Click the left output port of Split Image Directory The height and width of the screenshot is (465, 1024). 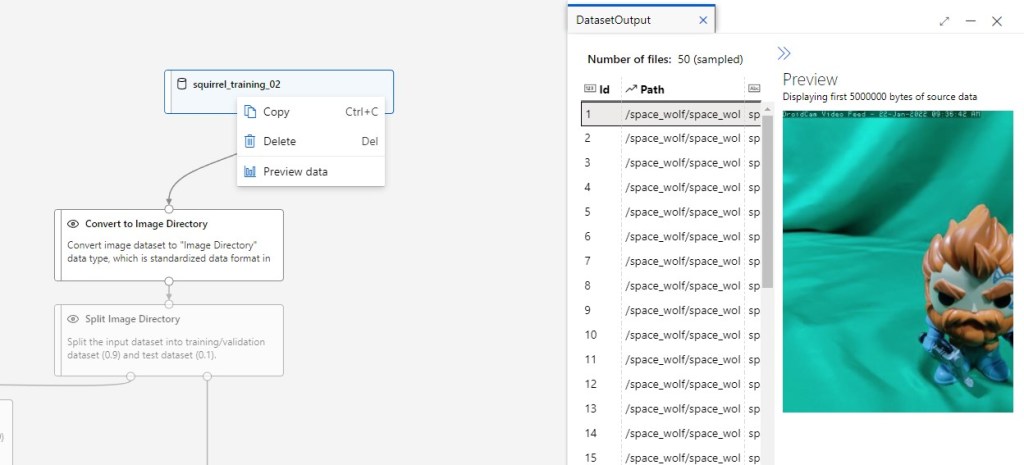pyautogui.click(x=131, y=376)
